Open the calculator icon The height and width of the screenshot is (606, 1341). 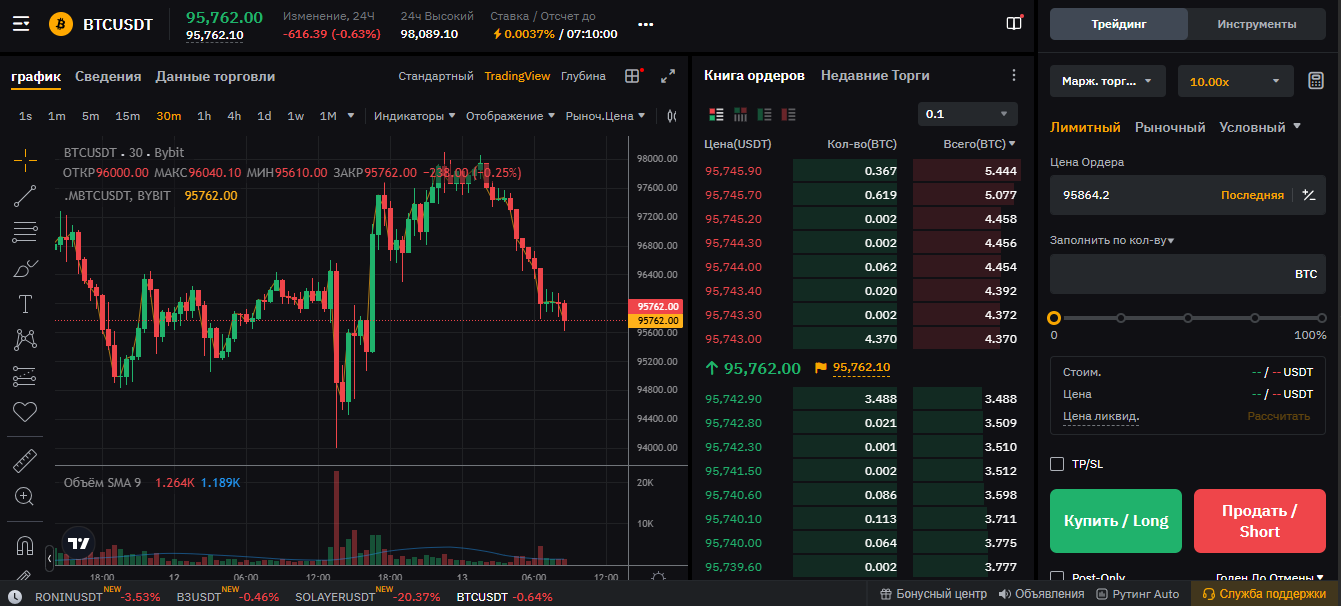tap(1316, 81)
